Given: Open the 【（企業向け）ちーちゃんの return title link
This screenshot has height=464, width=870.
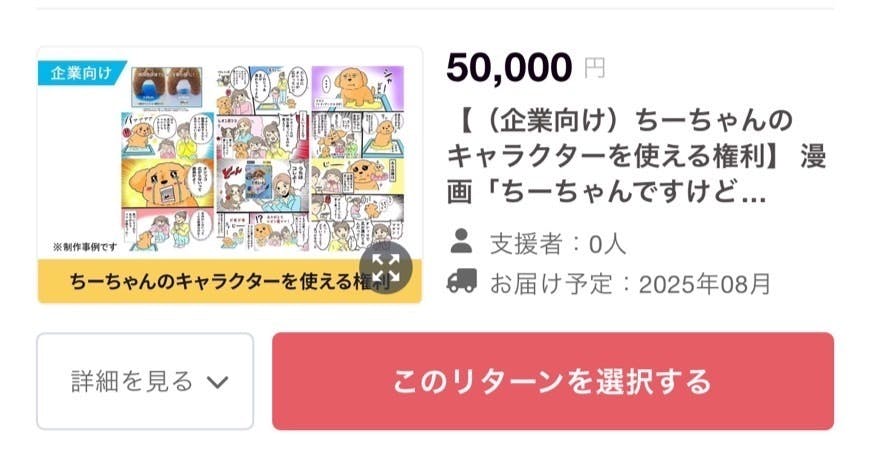Looking at the screenshot, I should pyautogui.click(x=620, y=121).
